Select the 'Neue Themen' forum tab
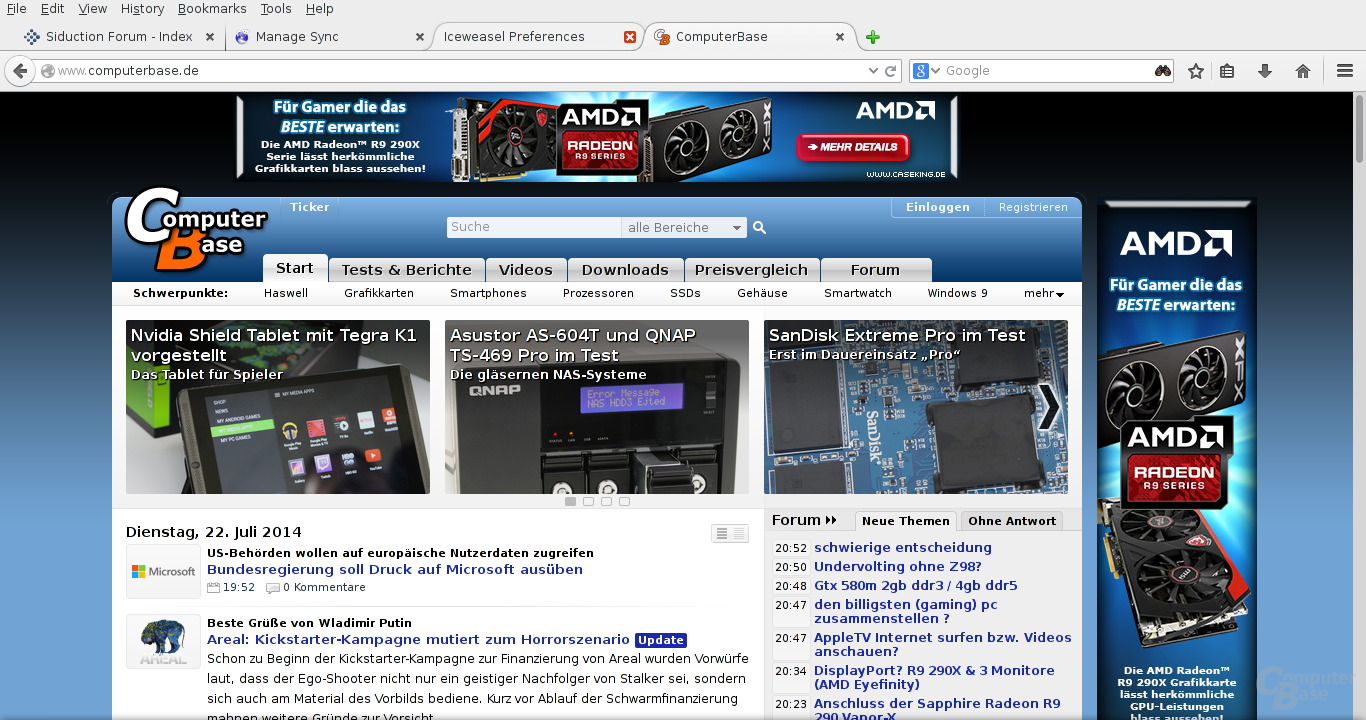This screenshot has height=720, width=1366. coord(906,521)
